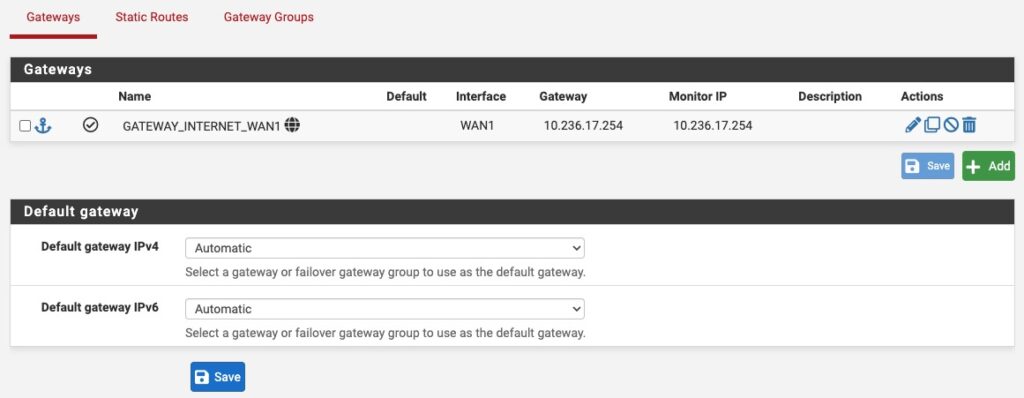Copy gateway with the duplicate icon
The height and width of the screenshot is (398, 1024).
932,125
